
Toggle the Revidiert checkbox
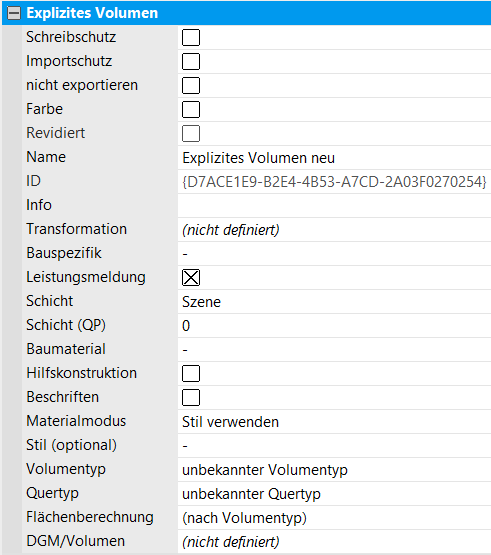(191, 133)
